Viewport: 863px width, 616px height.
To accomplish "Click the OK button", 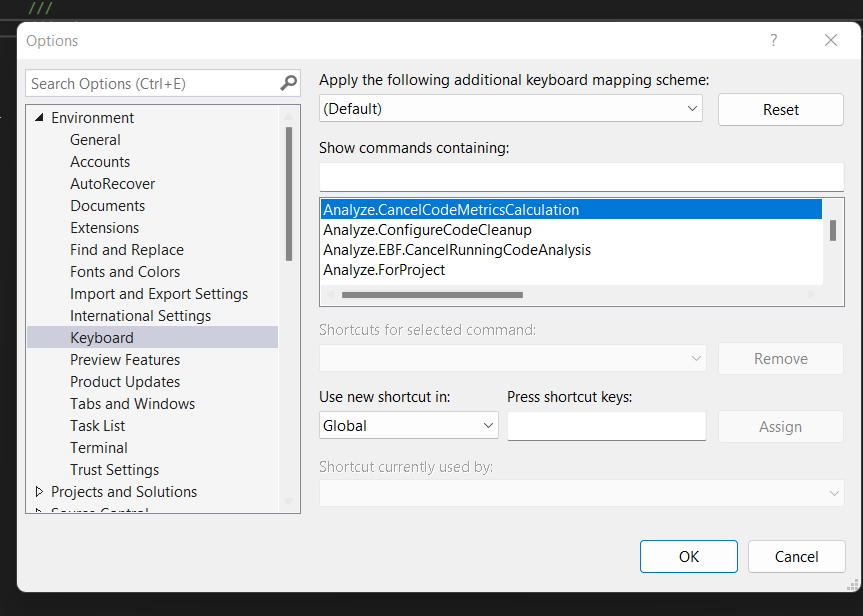I will pos(688,556).
